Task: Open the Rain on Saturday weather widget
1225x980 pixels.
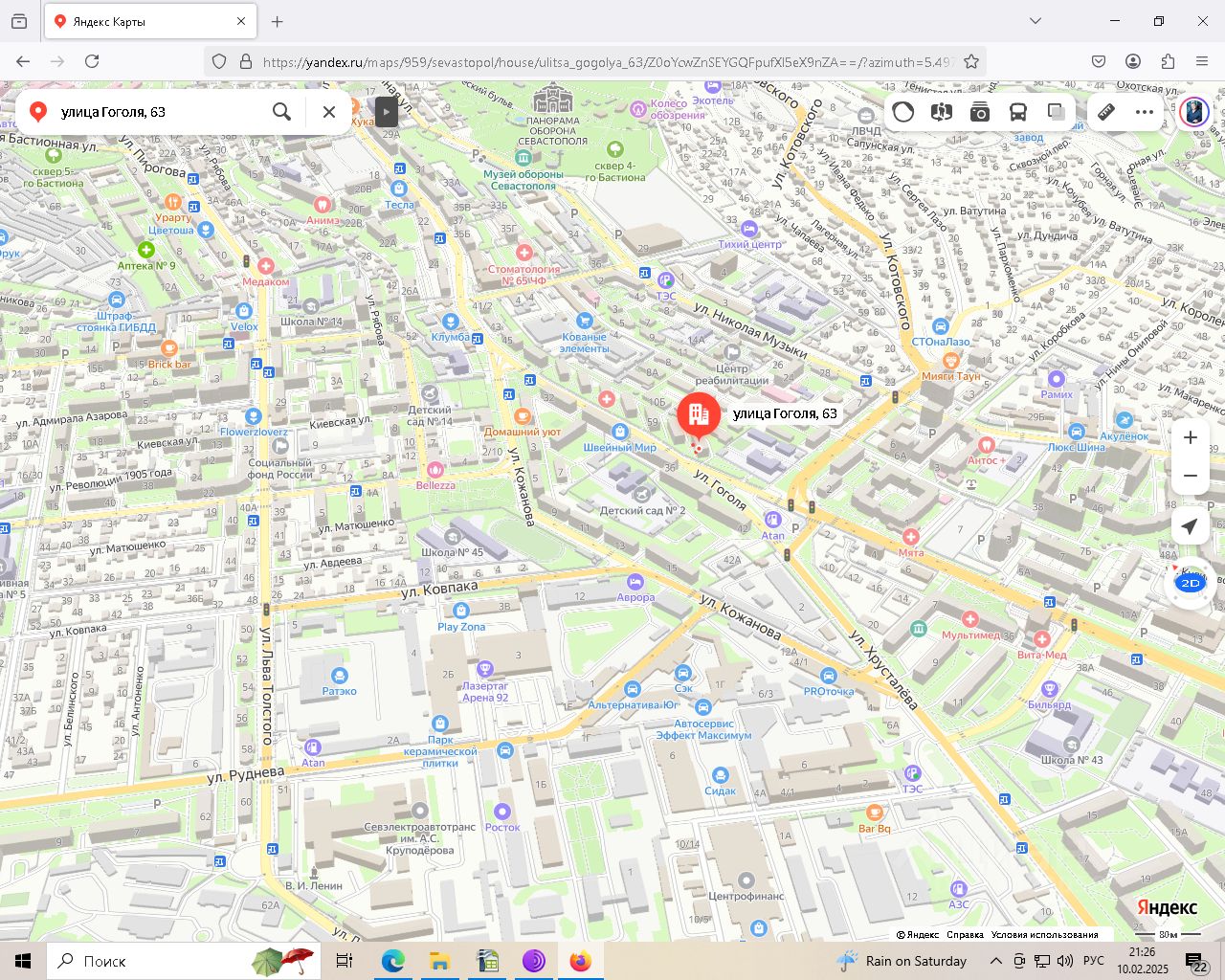Action: pyautogui.click(x=902, y=961)
